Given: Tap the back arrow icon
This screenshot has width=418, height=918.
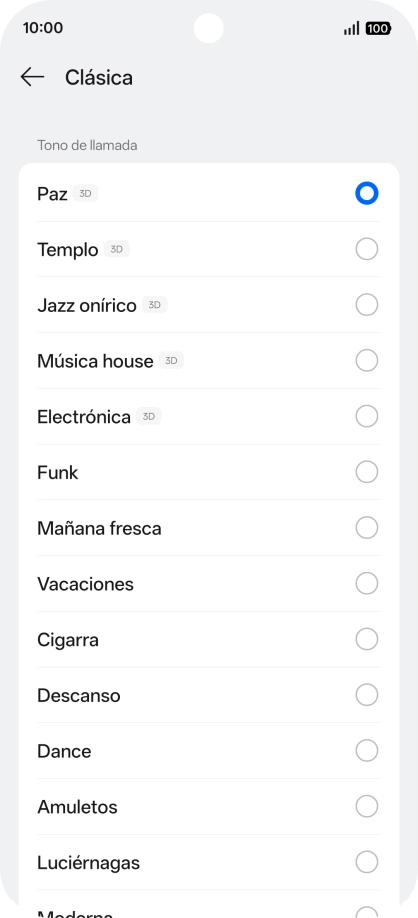Looking at the screenshot, I should 32,77.
